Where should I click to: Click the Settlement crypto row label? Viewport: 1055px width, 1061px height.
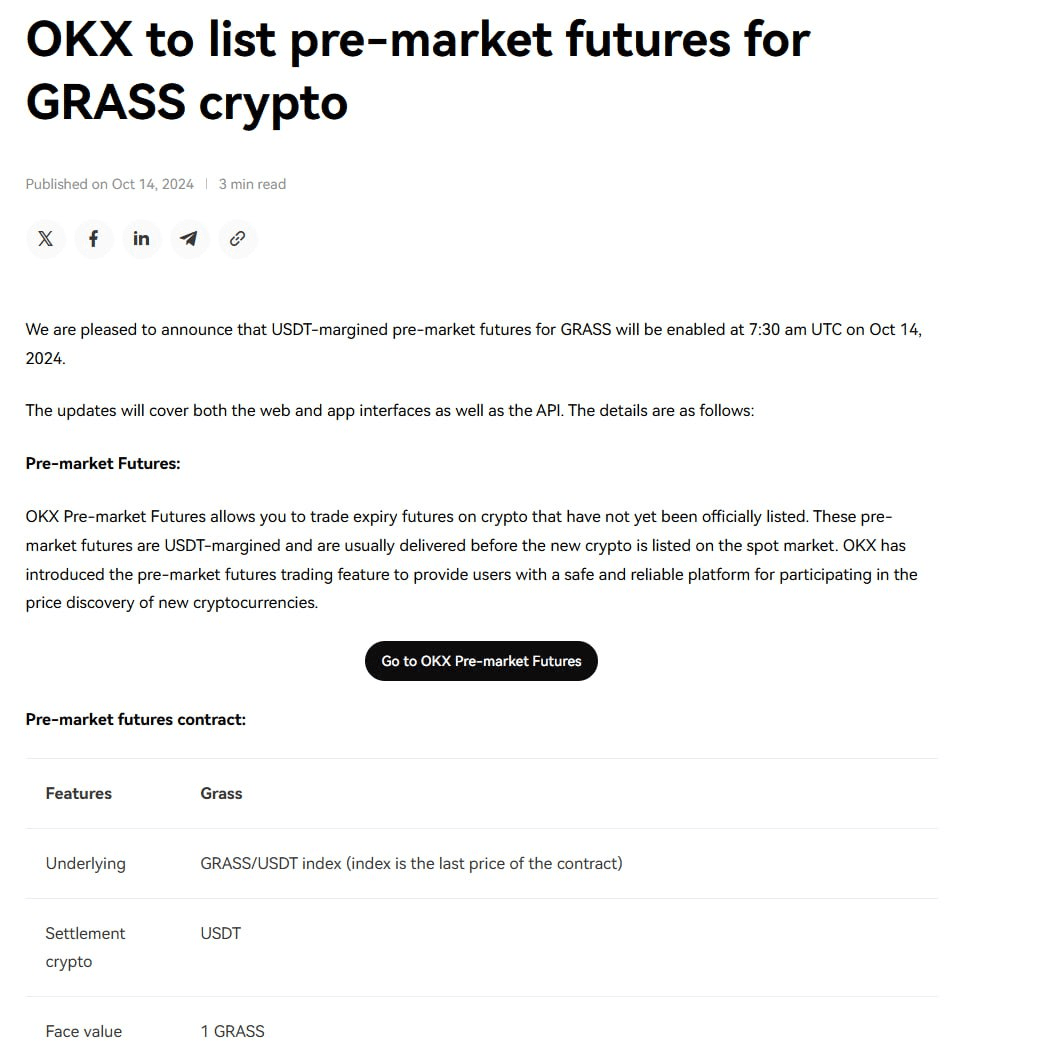pyautogui.click(x=85, y=947)
